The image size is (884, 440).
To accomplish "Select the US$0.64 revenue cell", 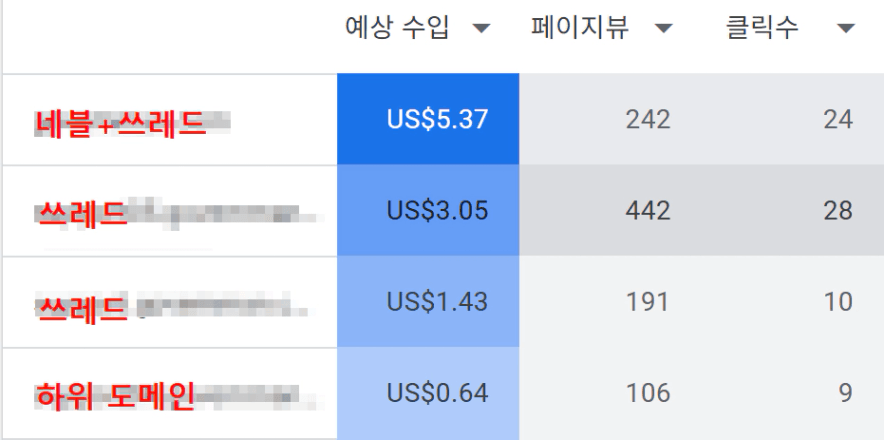I will 437,393.
